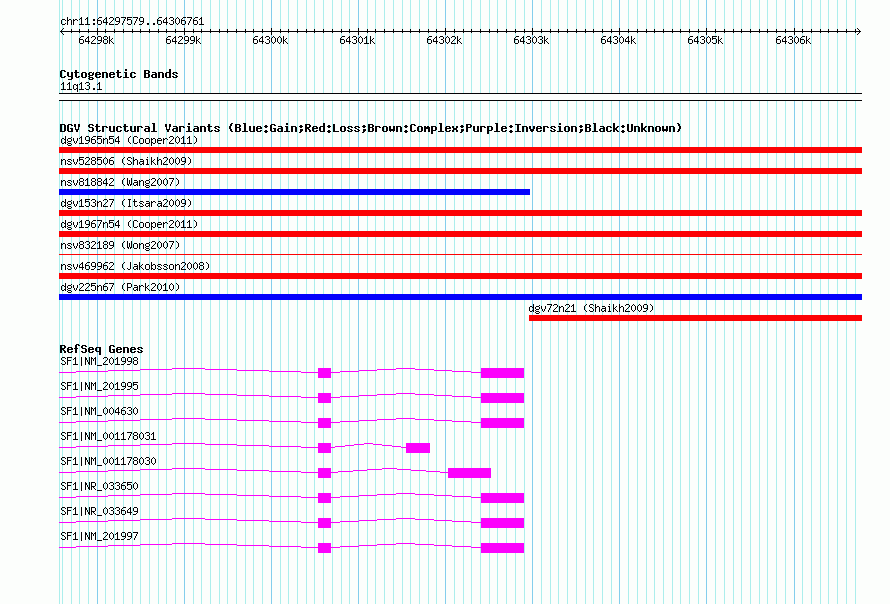Open dgv225n67 (Park2010) variant label

pos(120,287)
